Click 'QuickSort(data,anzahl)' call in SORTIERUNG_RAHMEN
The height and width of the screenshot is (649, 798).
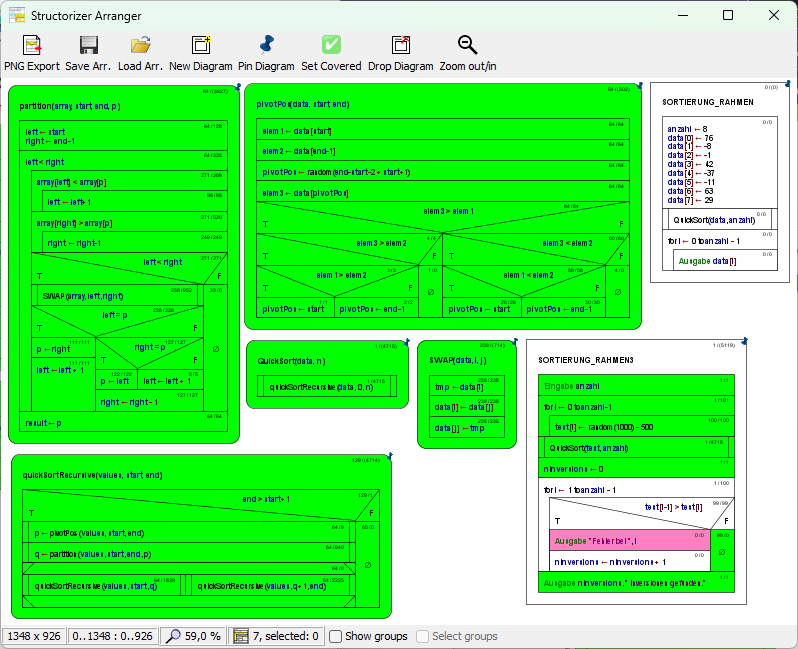(x=720, y=219)
